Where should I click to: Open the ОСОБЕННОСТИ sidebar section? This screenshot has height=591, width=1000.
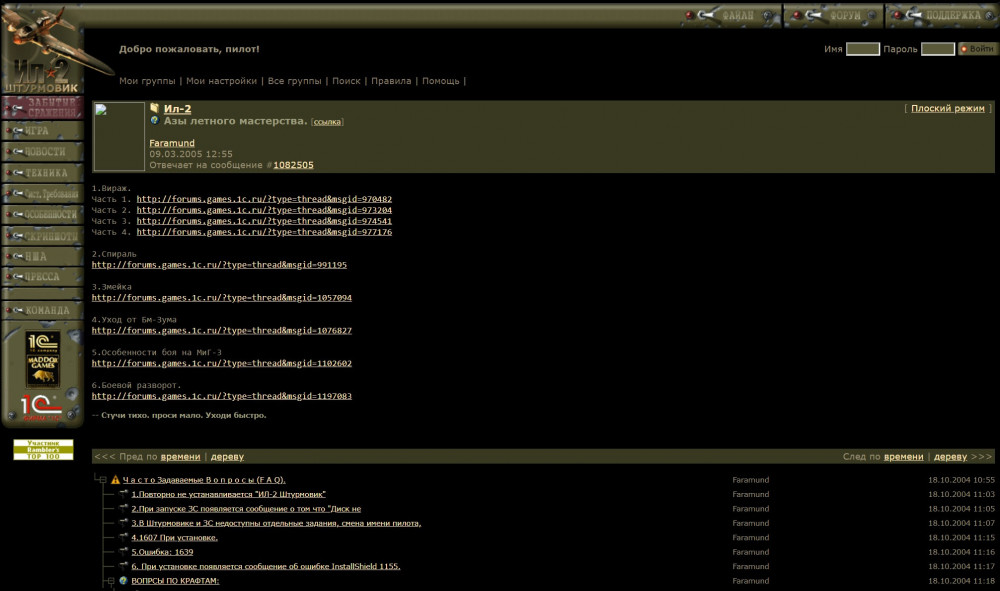pyautogui.click(x=42, y=215)
